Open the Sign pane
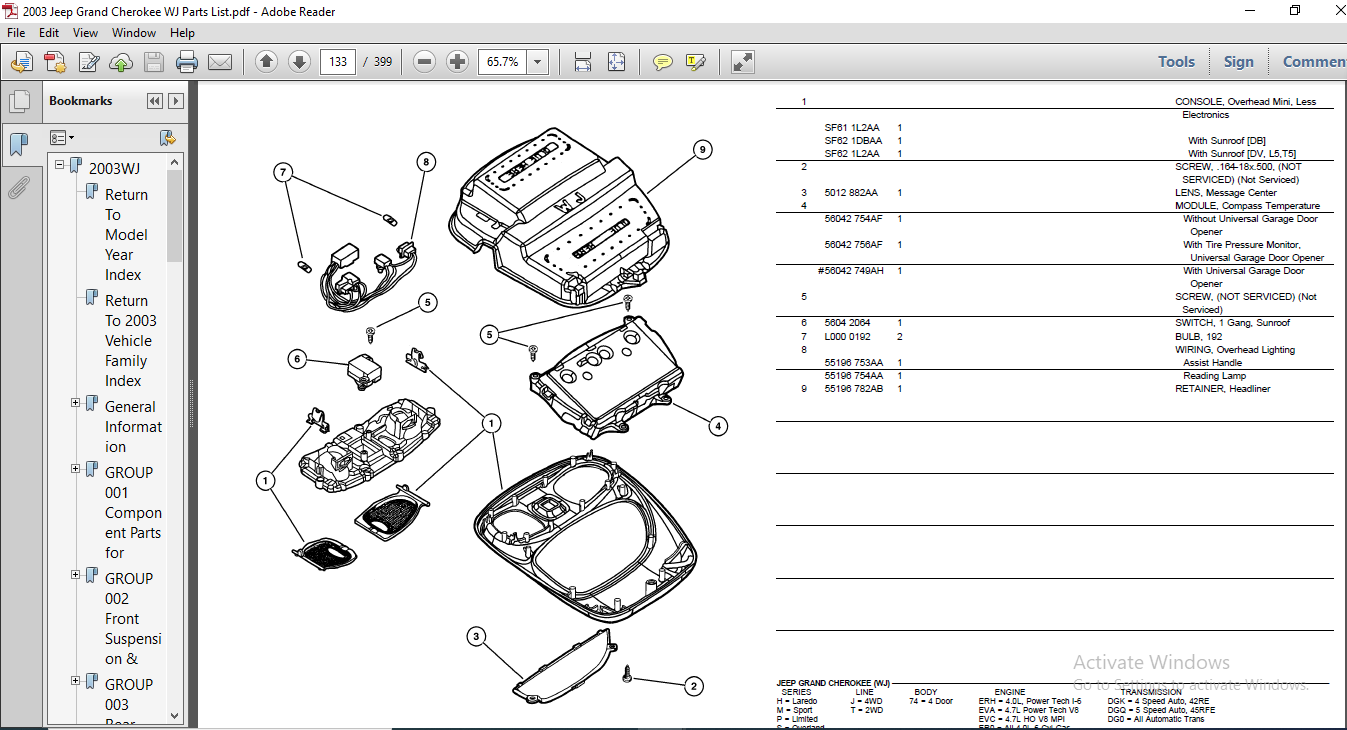1347x730 pixels. pyautogui.click(x=1238, y=62)
